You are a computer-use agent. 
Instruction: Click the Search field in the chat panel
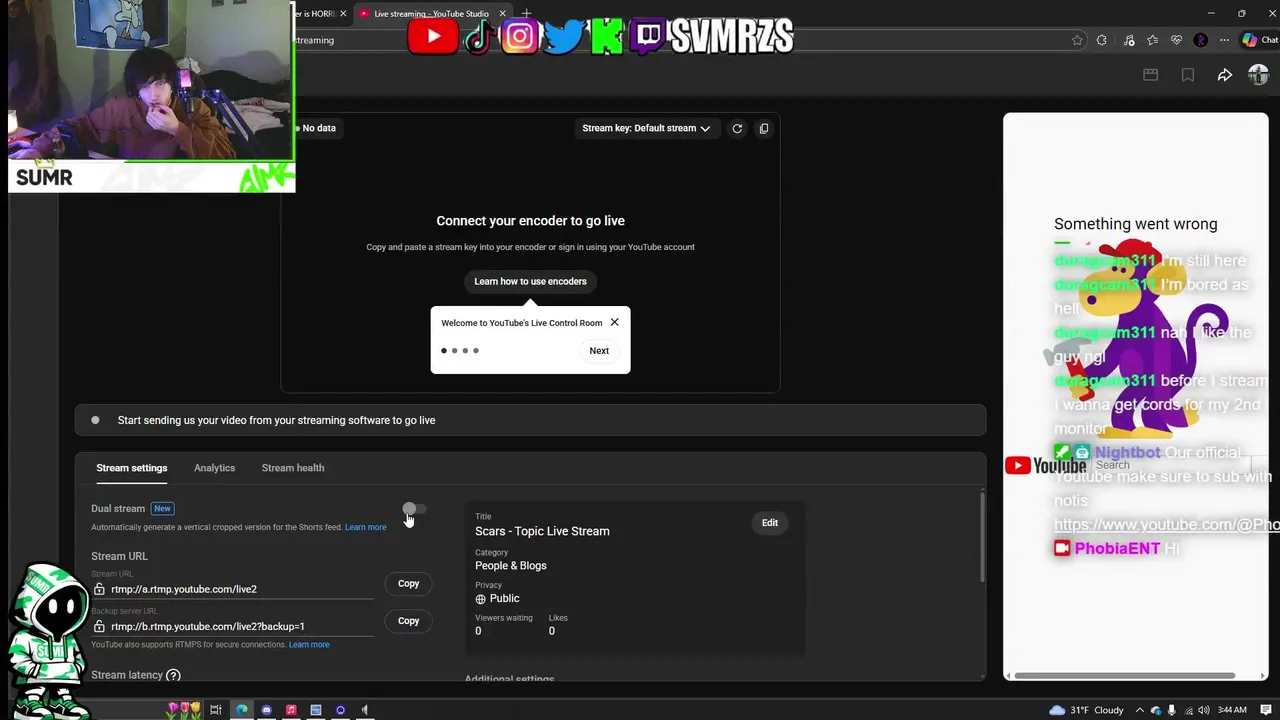pyautogui.click(x=1170, y=465)
